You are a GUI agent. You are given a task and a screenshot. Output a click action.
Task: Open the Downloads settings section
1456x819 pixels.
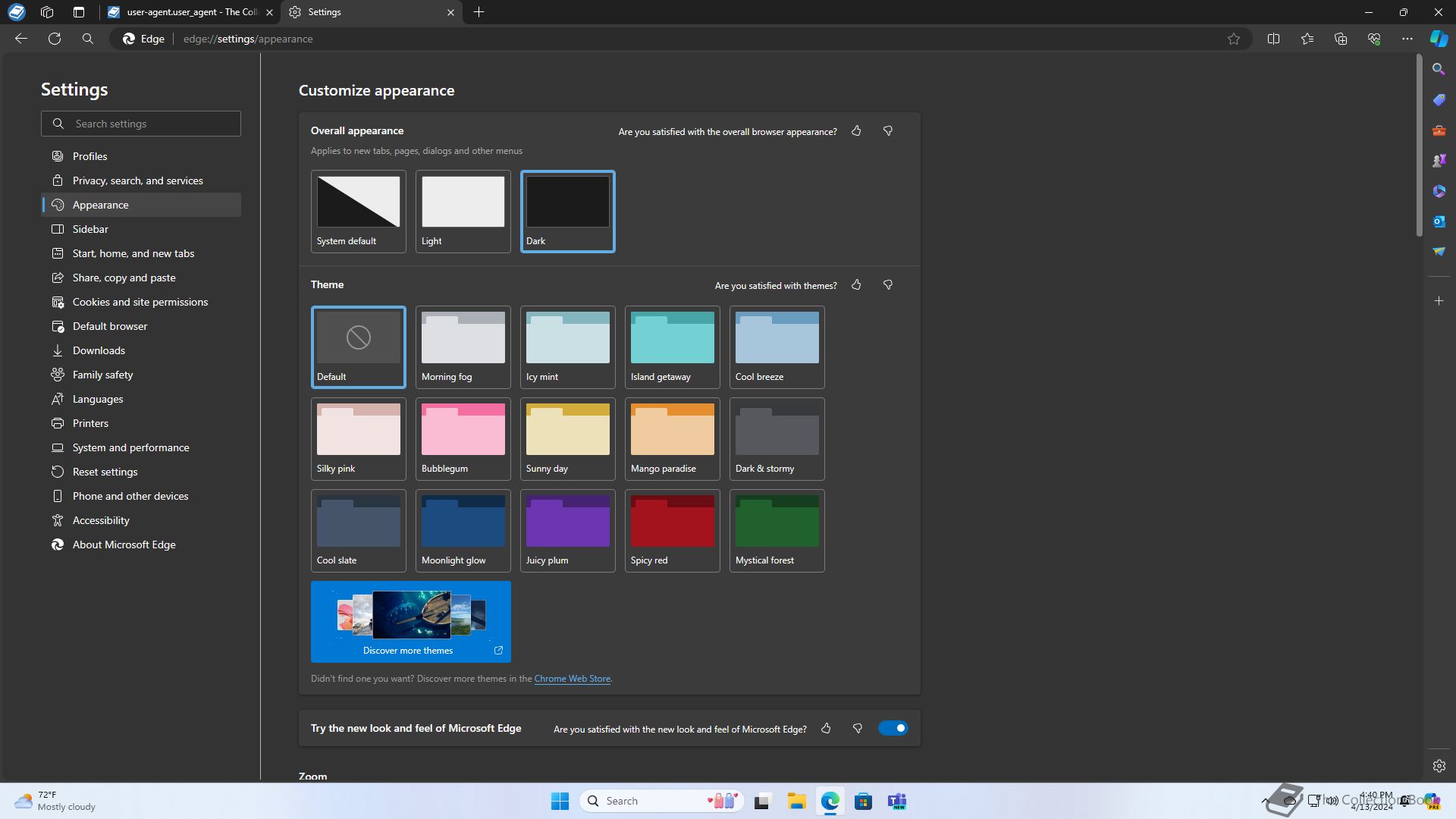(141, 350)
